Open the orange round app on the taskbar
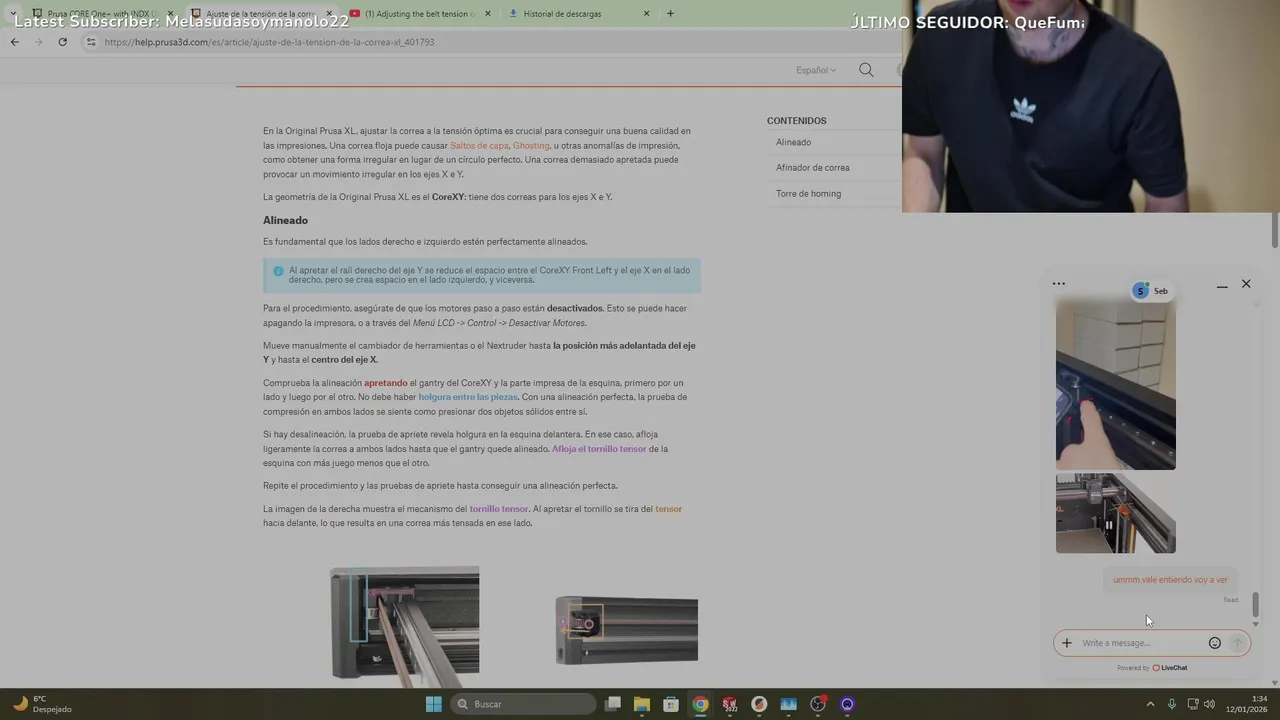This screenshot has height=720, width=1280. (759, 704)
